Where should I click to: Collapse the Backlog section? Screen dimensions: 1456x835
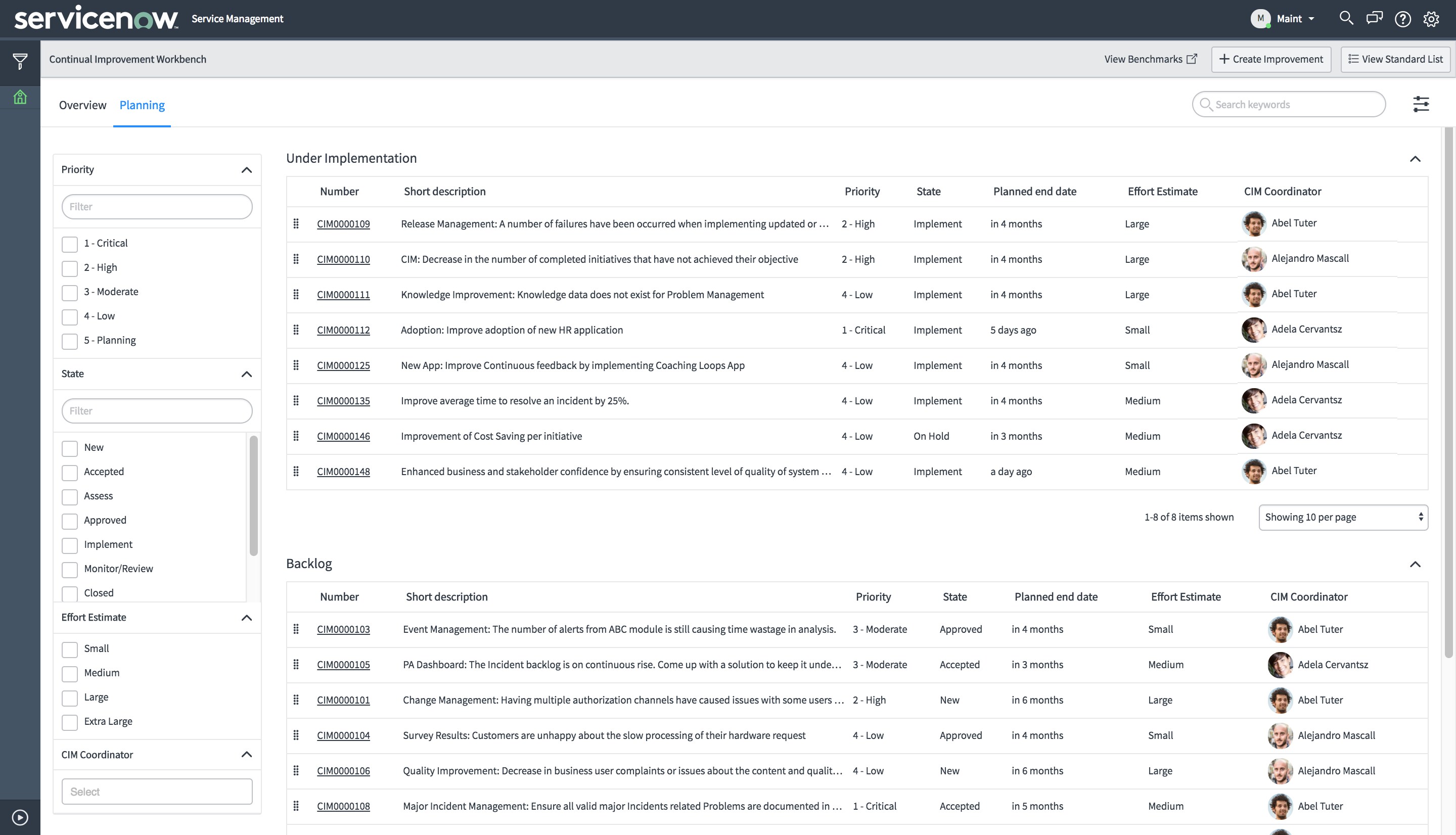click(x=1415, y=564)
